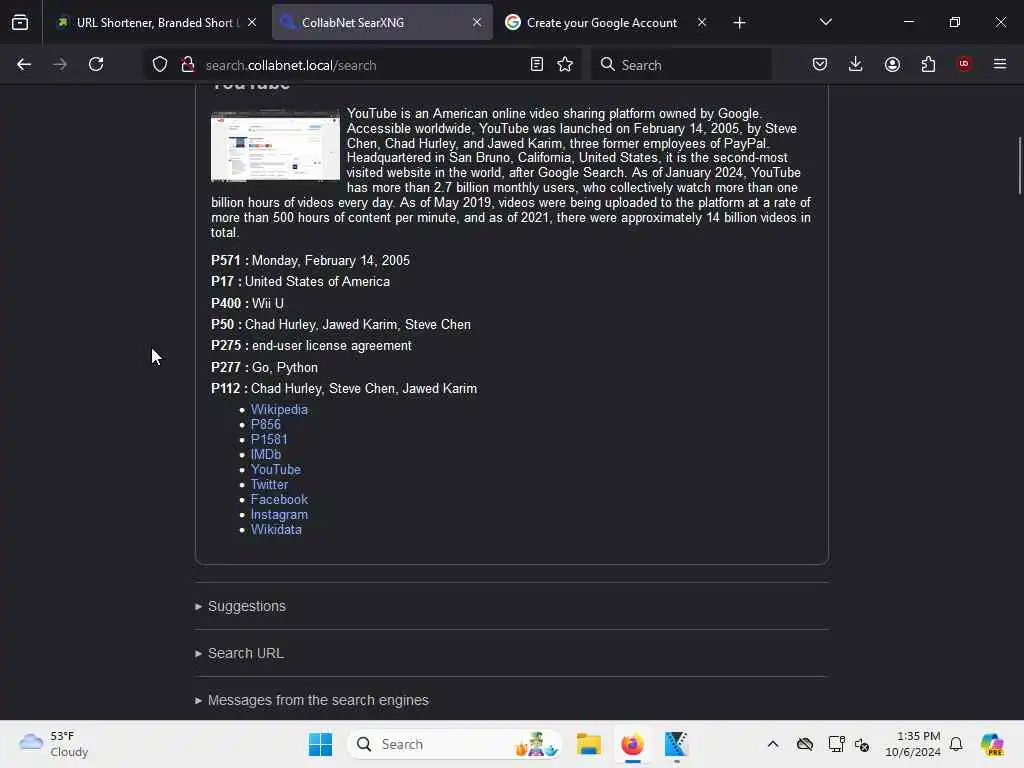
Task: Close the URL Shortener tab
Action: point(252,22)
